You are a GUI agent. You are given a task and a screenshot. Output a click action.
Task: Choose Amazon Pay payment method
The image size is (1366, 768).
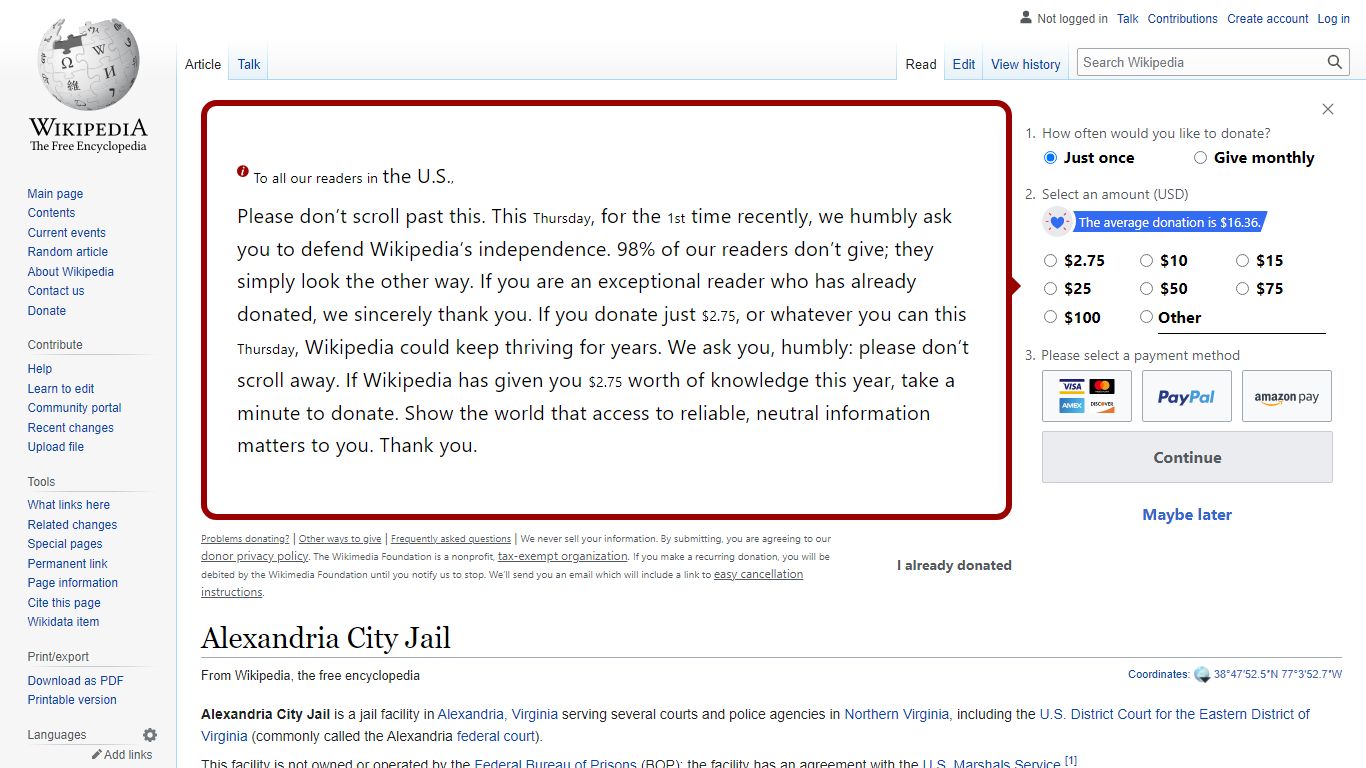1287,396
